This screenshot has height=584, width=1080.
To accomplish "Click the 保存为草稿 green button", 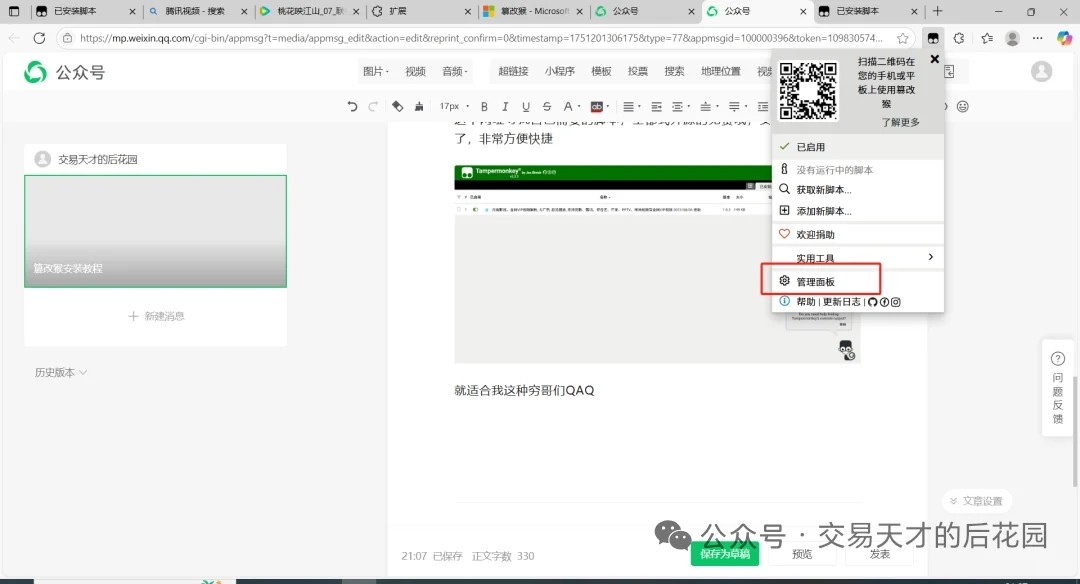I will click(724, 553).
